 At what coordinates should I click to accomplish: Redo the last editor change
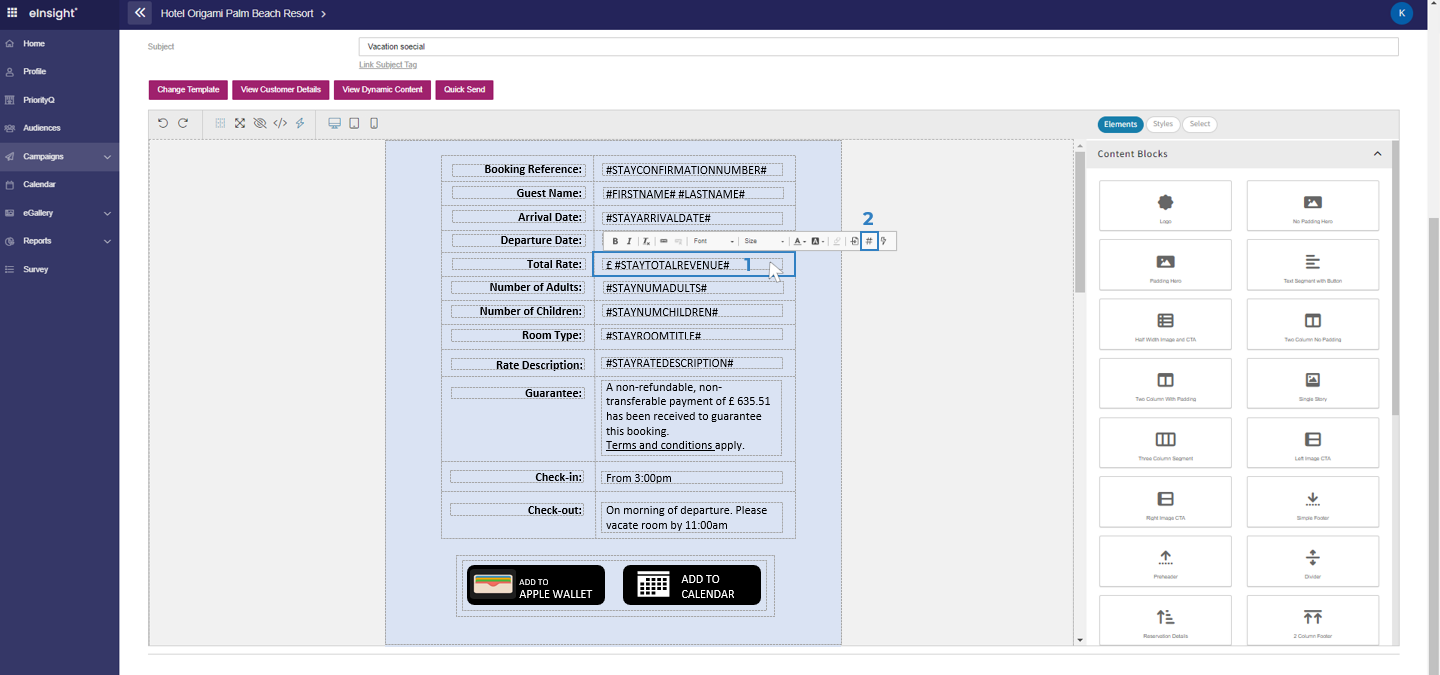coord(183,123)
